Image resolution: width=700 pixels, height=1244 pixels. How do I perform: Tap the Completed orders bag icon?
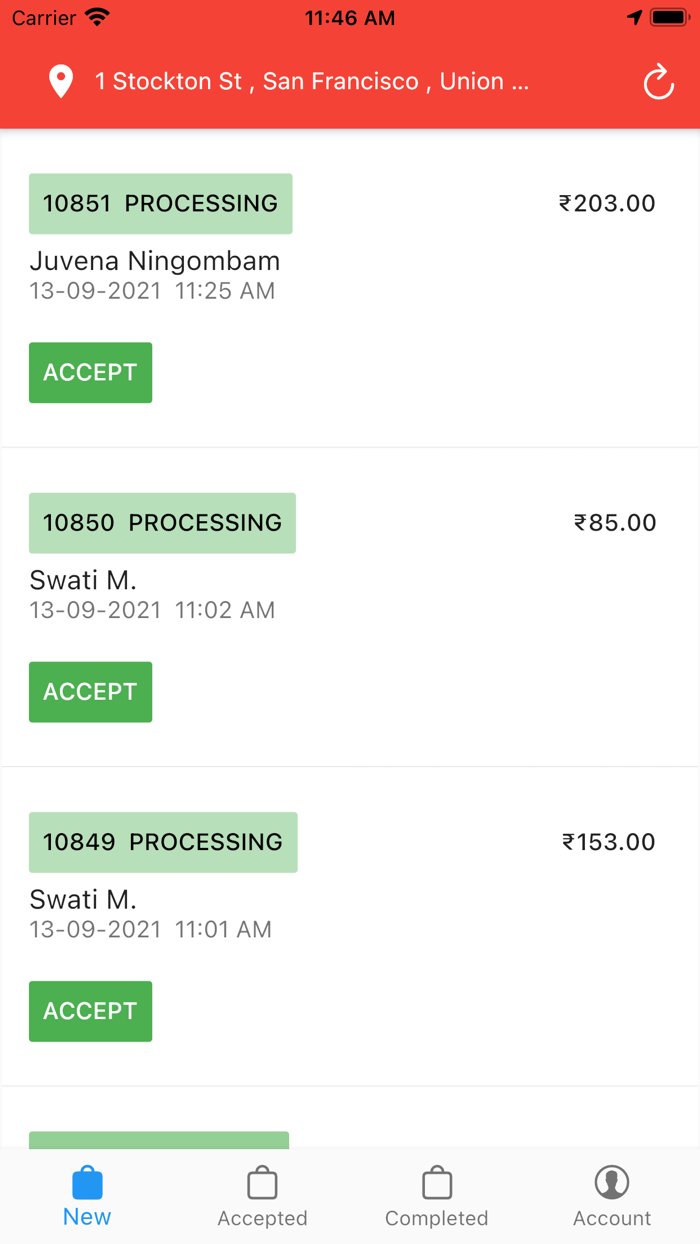pos(436,1182)
